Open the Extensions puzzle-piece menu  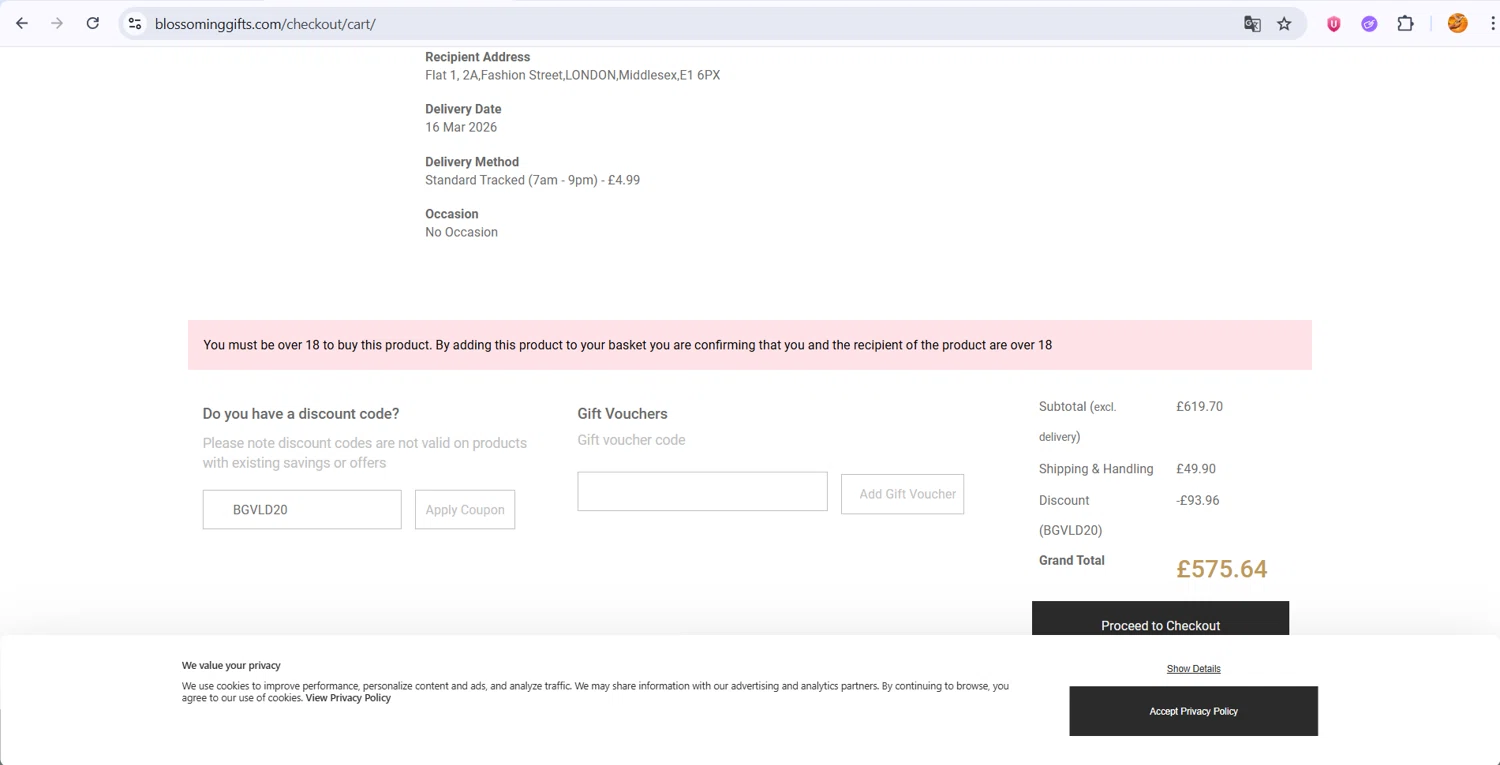(x=1405, y=24)
